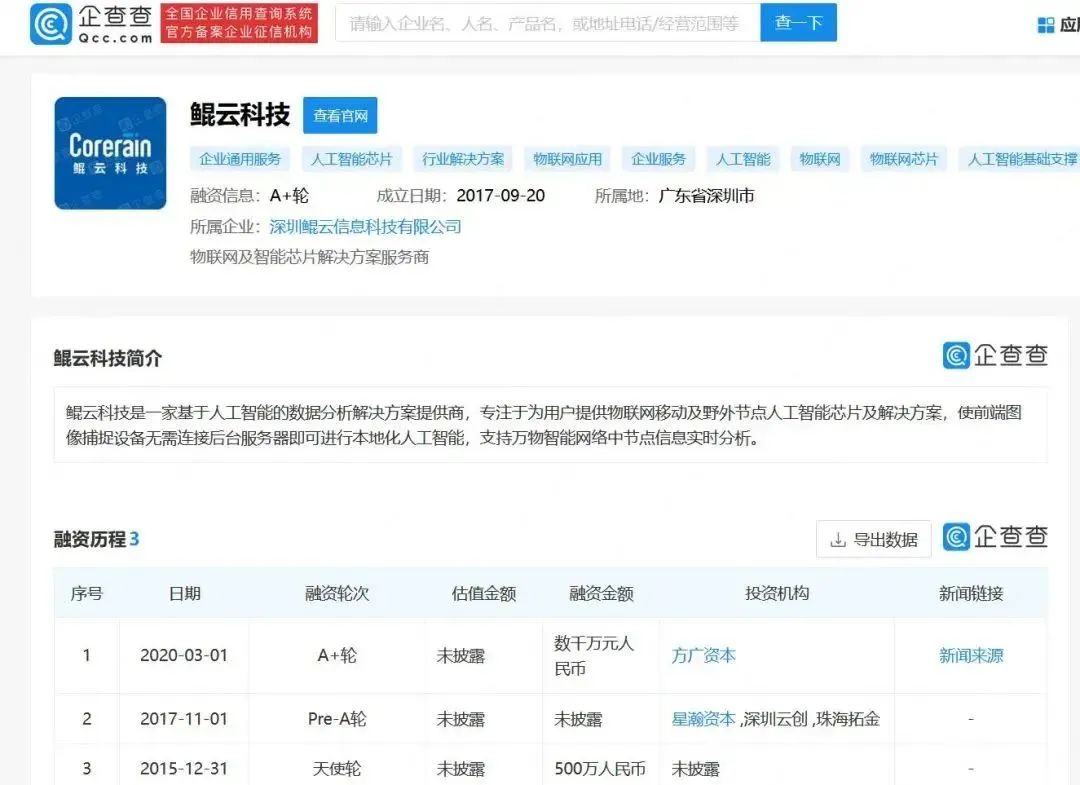Click the 企查查 watermark next to 导出数据

pos(995,538)
